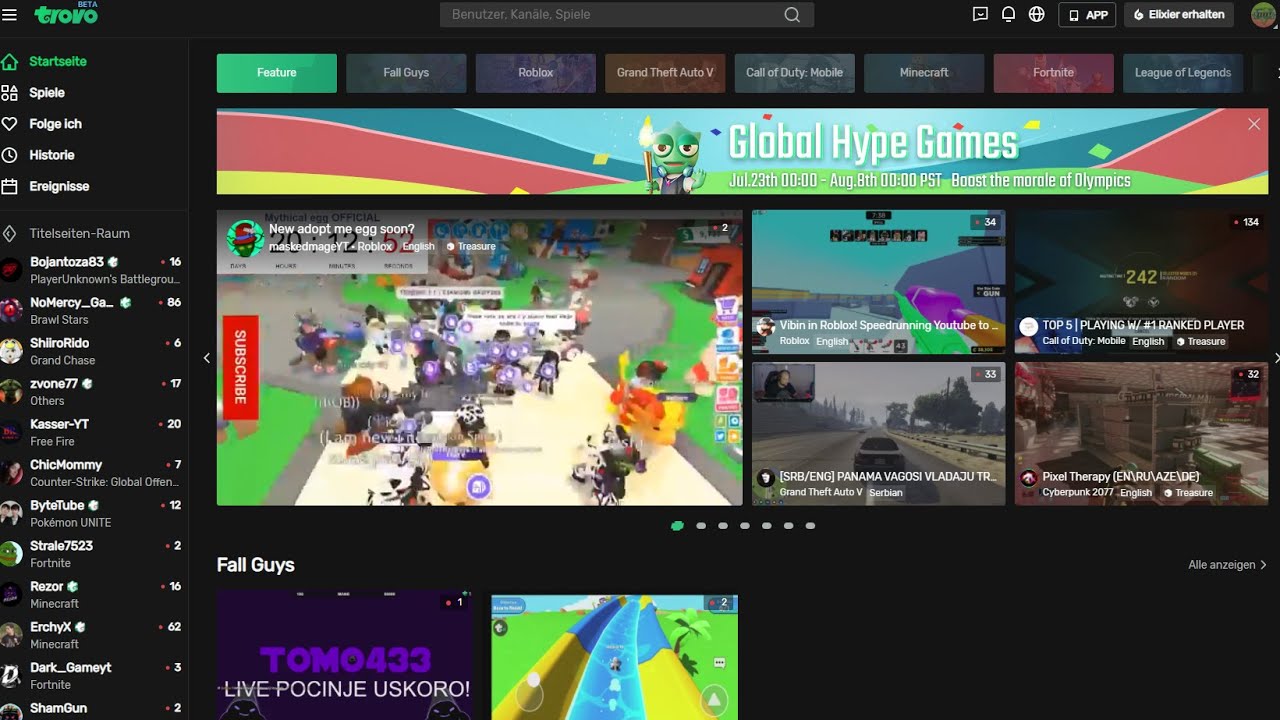1280x720 pixels.
Task: Open the Spiele menu link
Action: tap(47, 93)
